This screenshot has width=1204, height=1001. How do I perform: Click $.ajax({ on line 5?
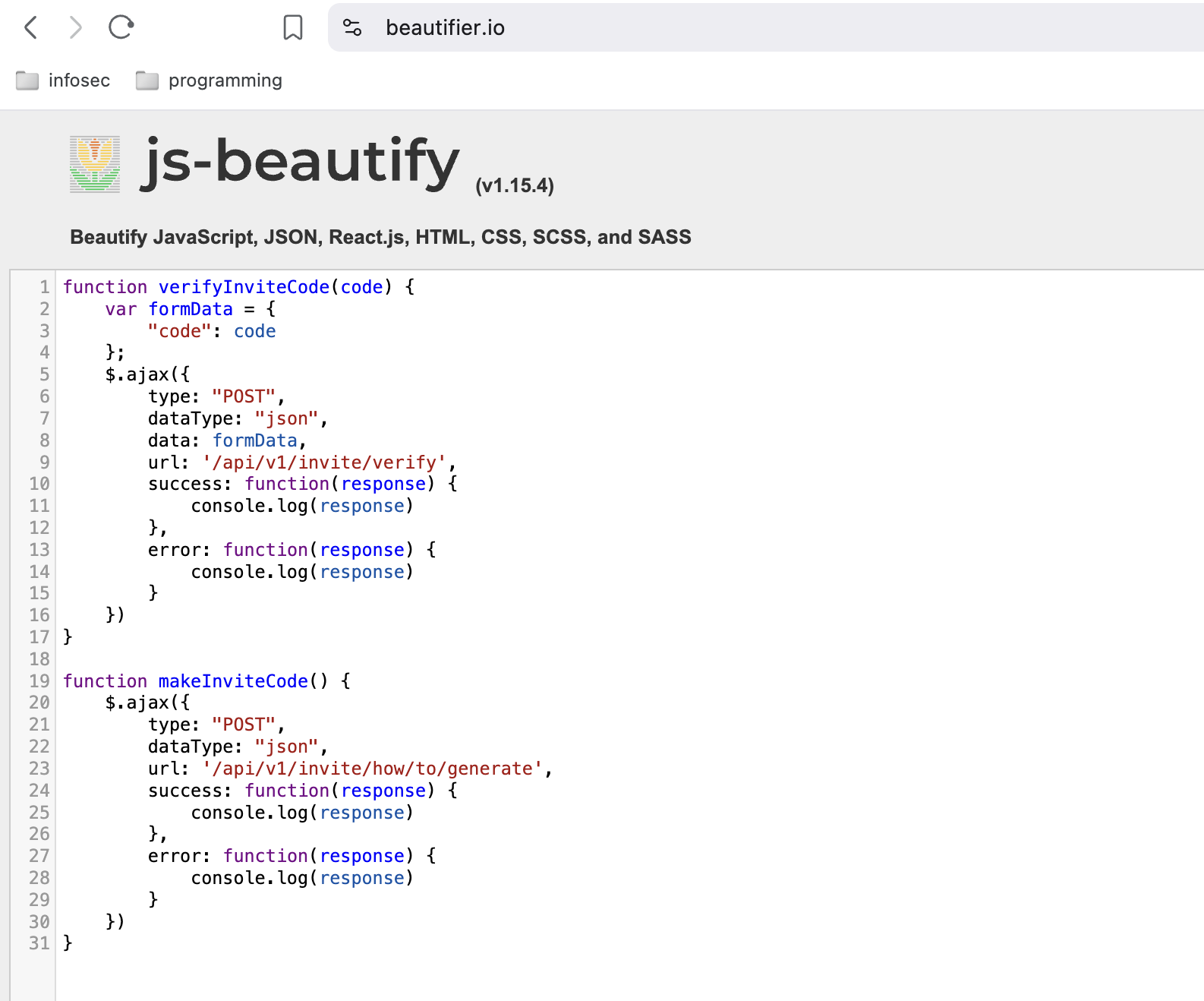click(x=148, y=374)
